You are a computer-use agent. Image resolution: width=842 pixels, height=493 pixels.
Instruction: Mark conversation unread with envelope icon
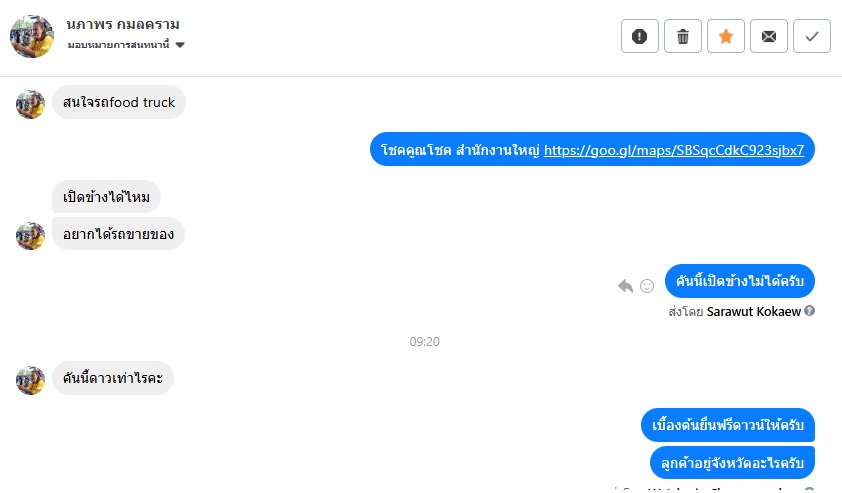[x=768, y=37]
